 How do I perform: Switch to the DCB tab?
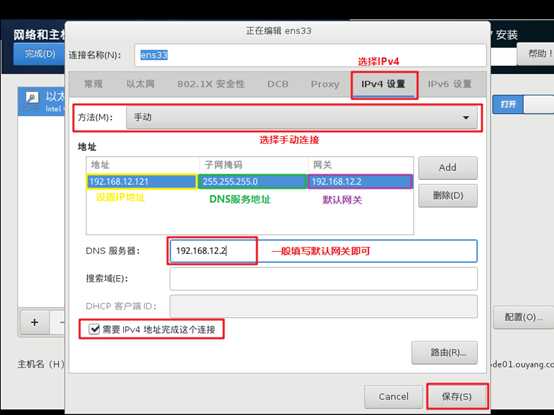[x=278, y=84]
